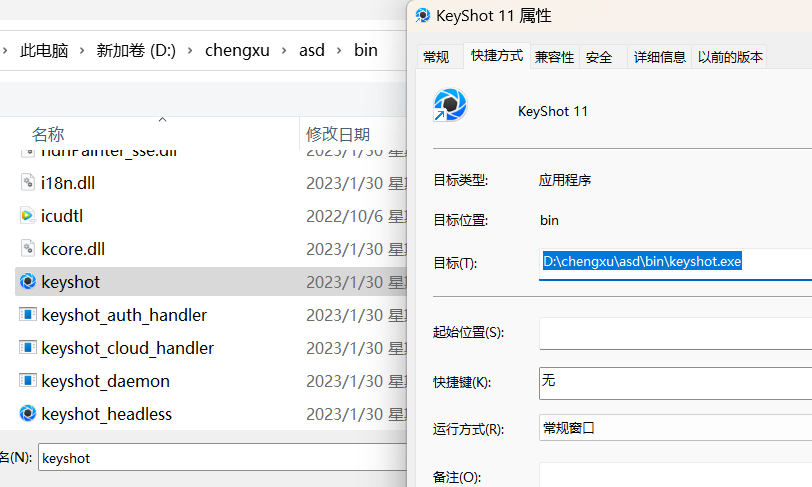Click the 目标 path input field
Screen dimensions: 812x487
(675, 263)
